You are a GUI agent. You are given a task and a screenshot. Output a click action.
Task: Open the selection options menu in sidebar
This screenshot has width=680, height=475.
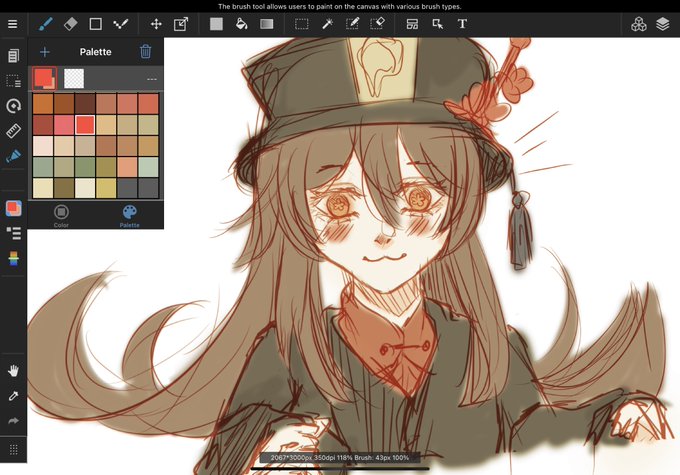click(x=13, y=81)
